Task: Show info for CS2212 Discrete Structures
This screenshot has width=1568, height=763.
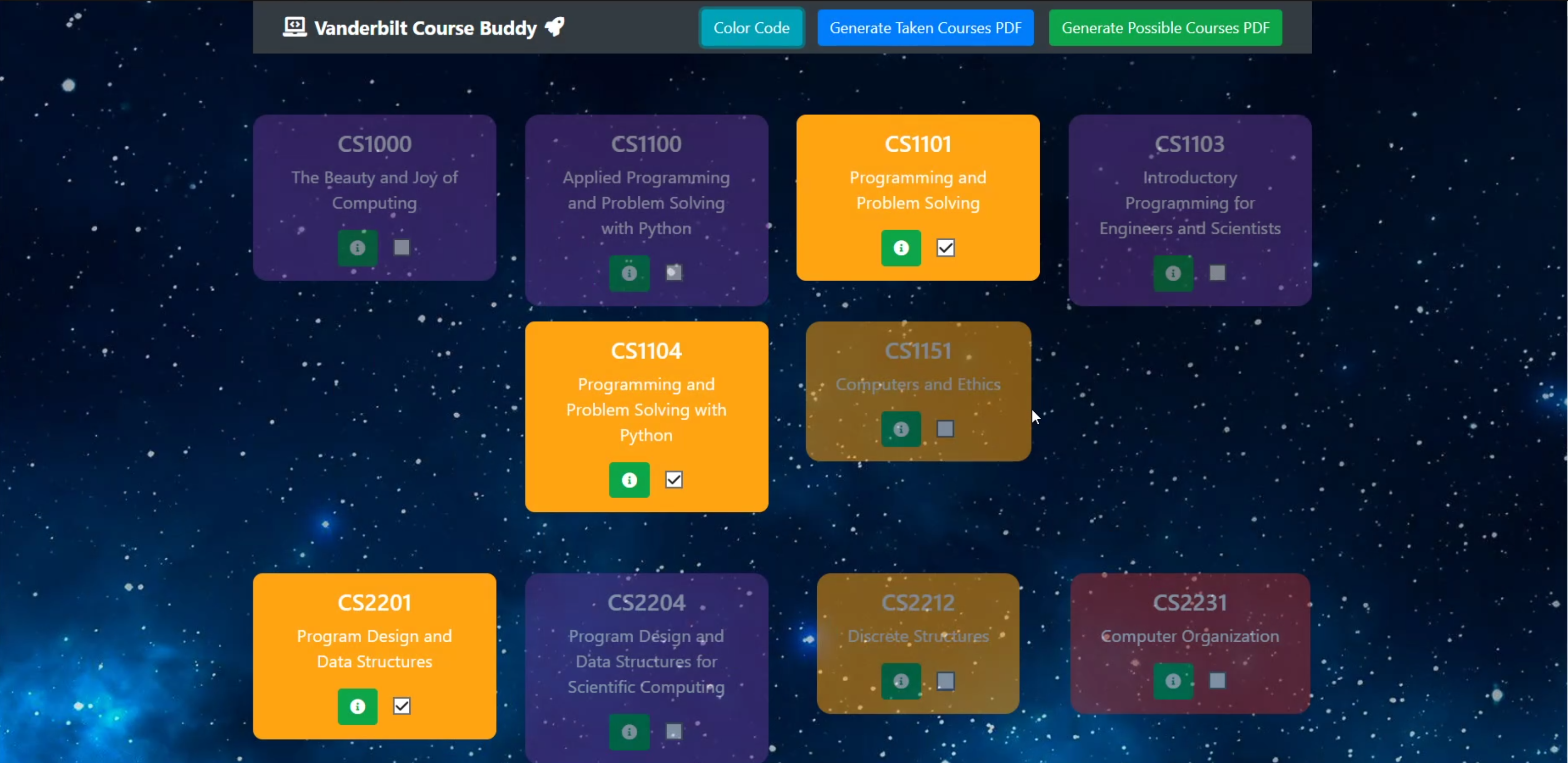Action: click(x=901, y=681)
